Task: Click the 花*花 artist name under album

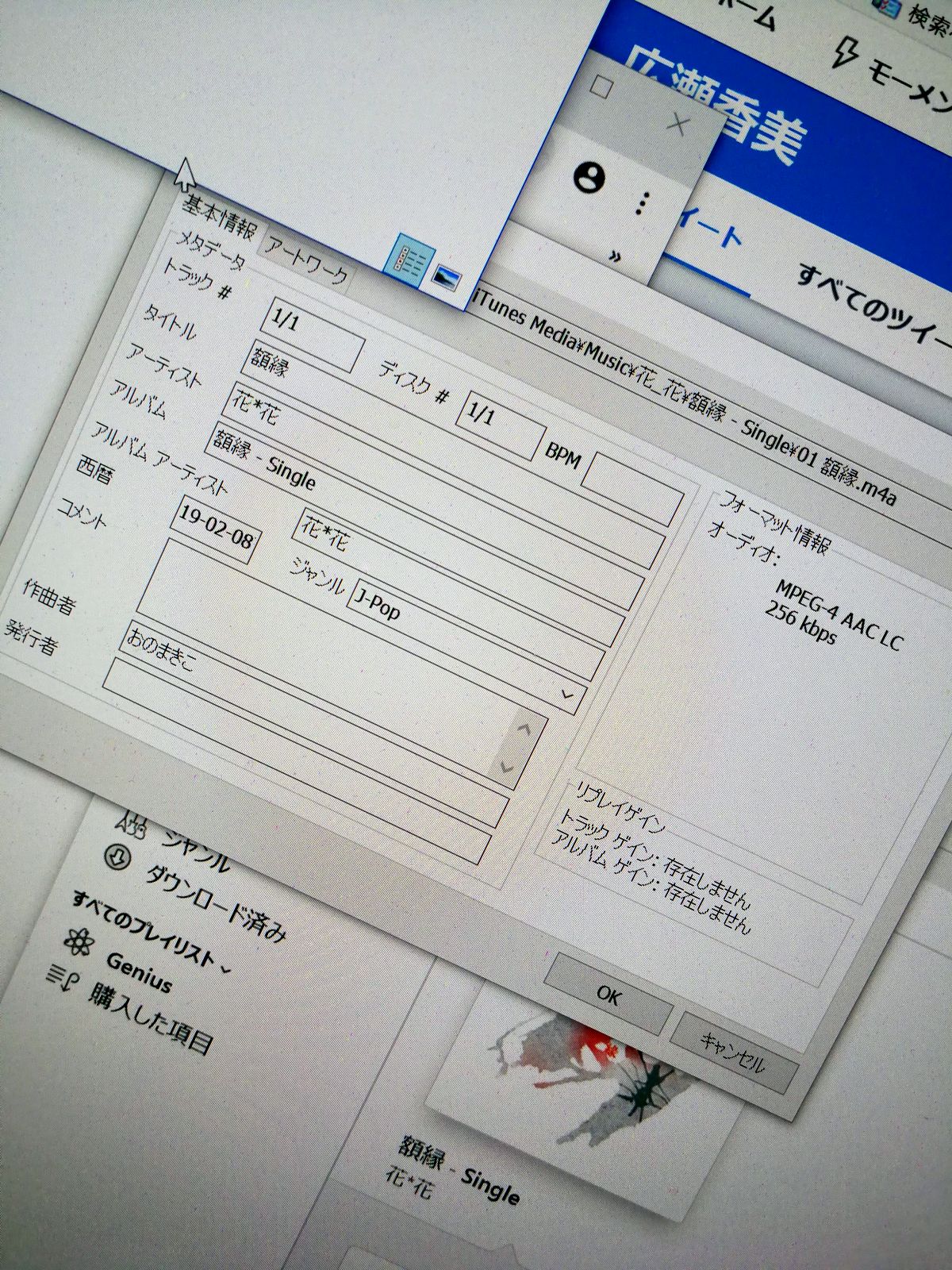Action: click(409, 1183)
